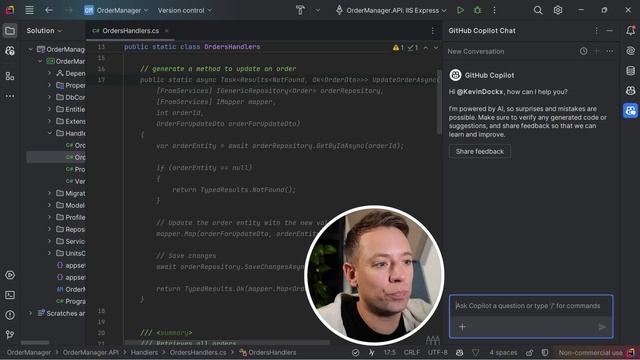Select the Program.cs file in tree

pos(71,301)
